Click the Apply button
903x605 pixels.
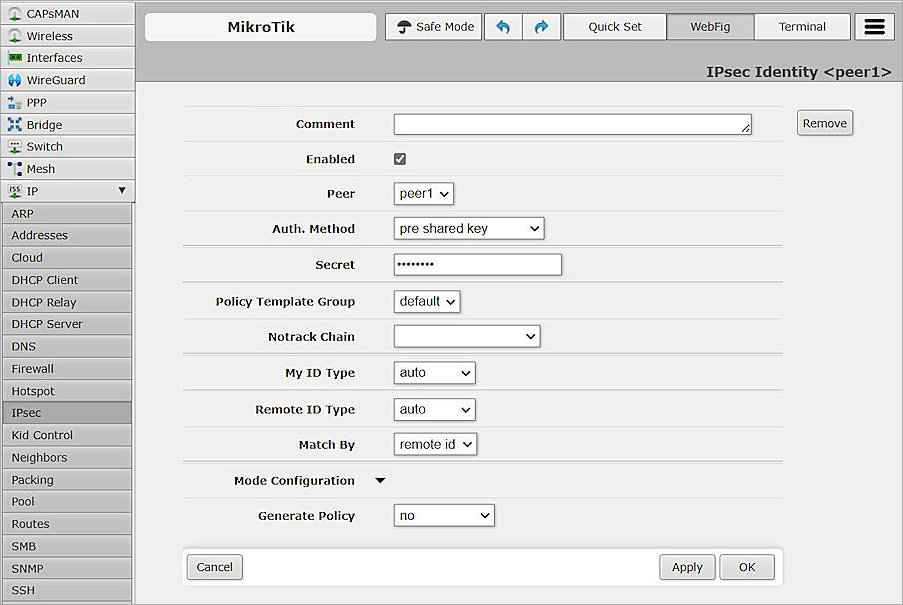pos(687,567)
